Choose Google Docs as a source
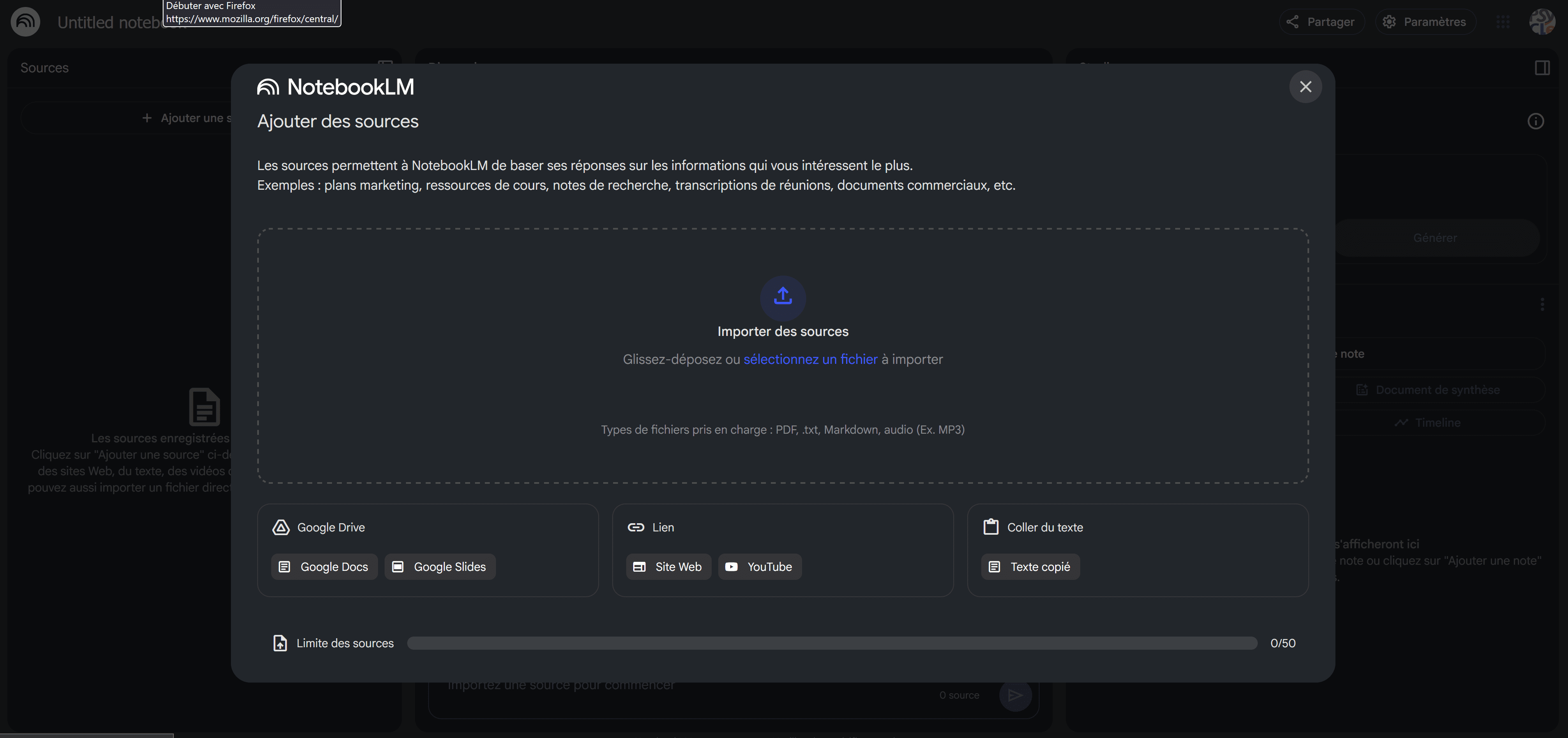This screenshot has width=1568, height=738. 324,567
